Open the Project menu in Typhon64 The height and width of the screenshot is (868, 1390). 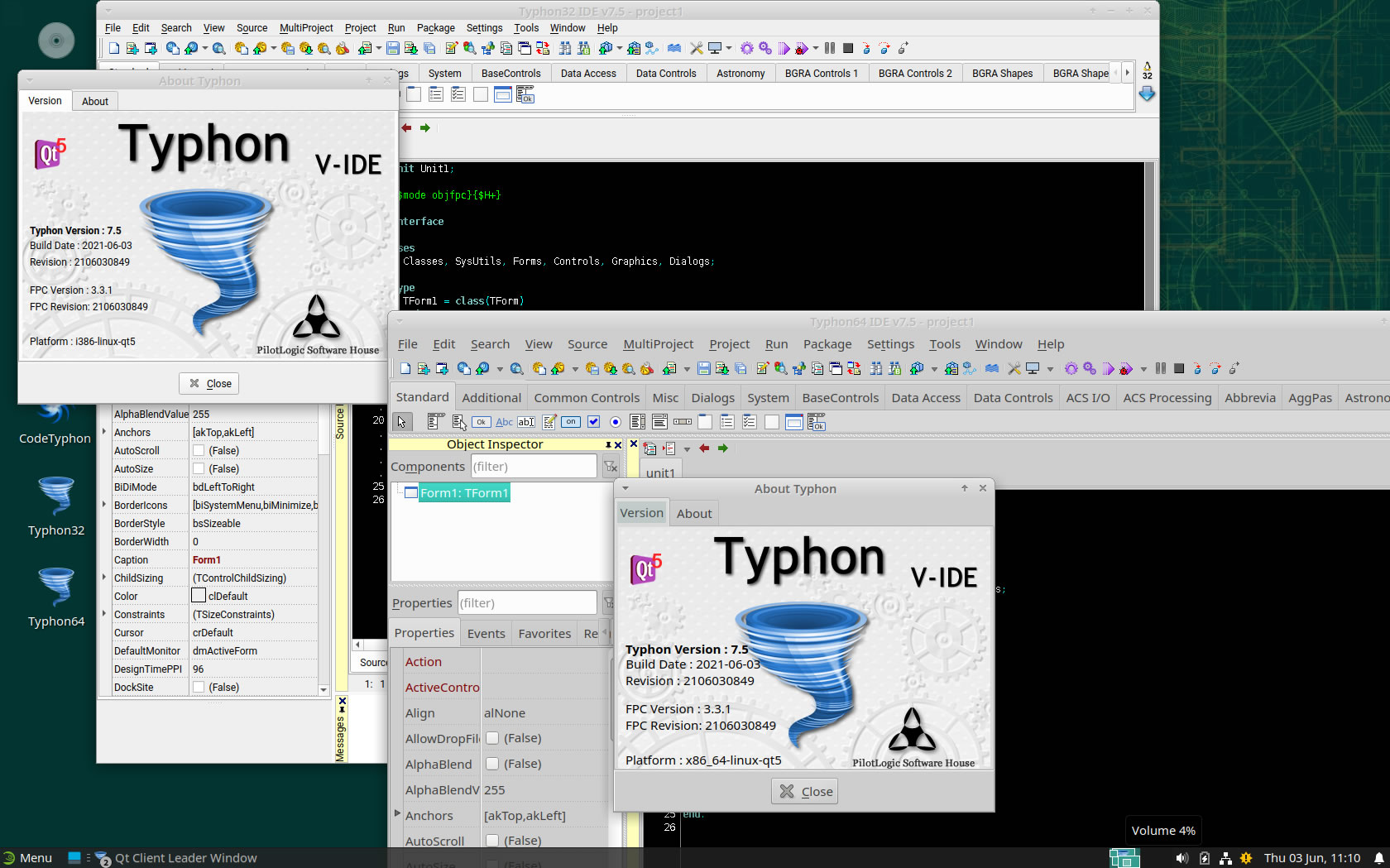coord(729,344)
